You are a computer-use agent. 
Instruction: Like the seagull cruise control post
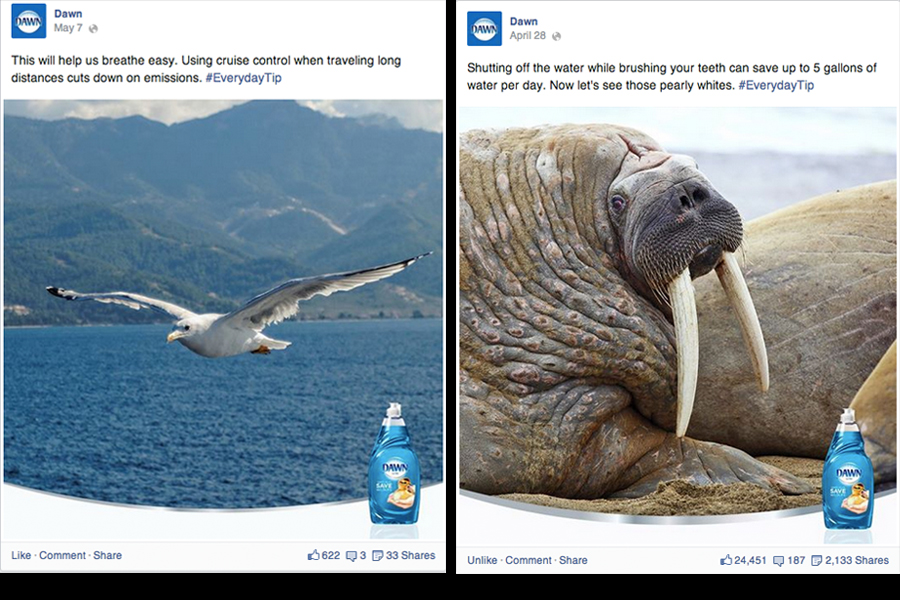pos(21,555)
